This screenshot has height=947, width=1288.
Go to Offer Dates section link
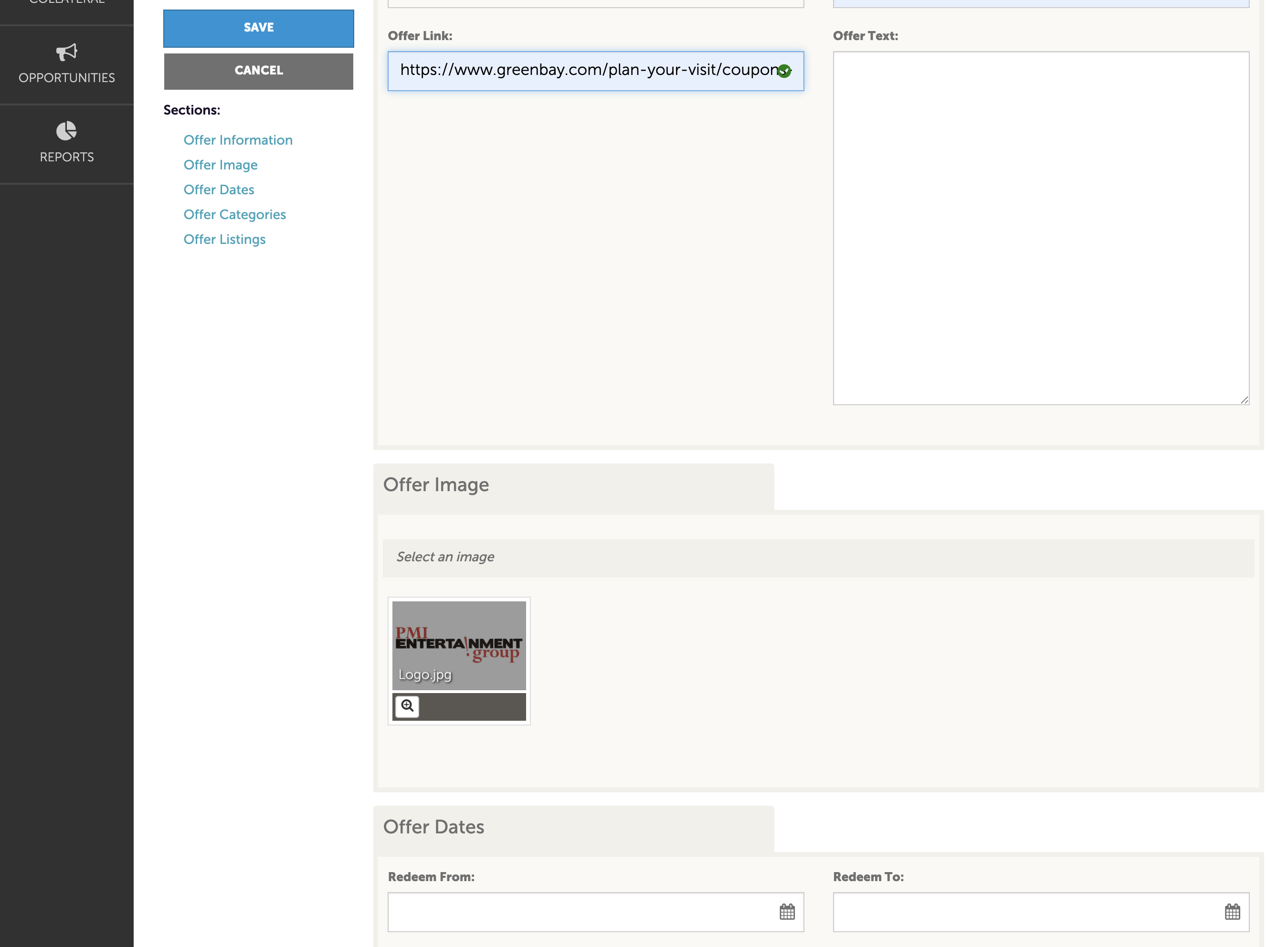click(219, 190)
